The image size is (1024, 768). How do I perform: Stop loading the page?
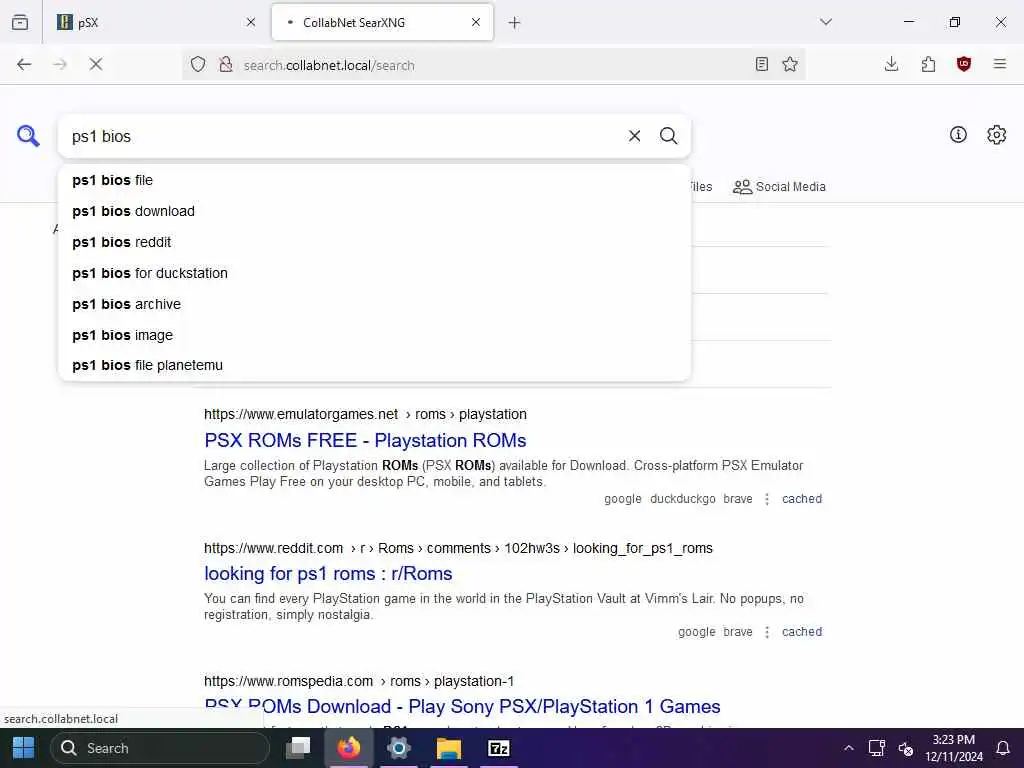(x=96, y=64)
